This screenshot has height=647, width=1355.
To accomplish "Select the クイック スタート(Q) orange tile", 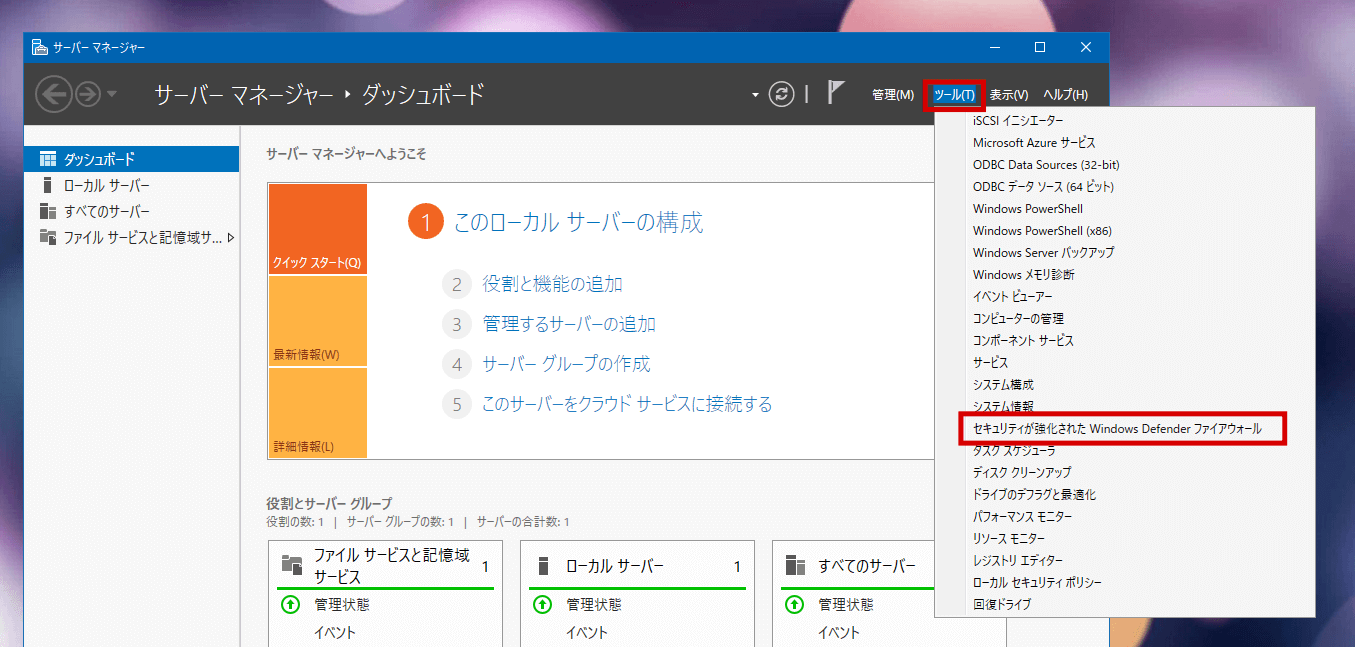I will click(x=317, y=229).
